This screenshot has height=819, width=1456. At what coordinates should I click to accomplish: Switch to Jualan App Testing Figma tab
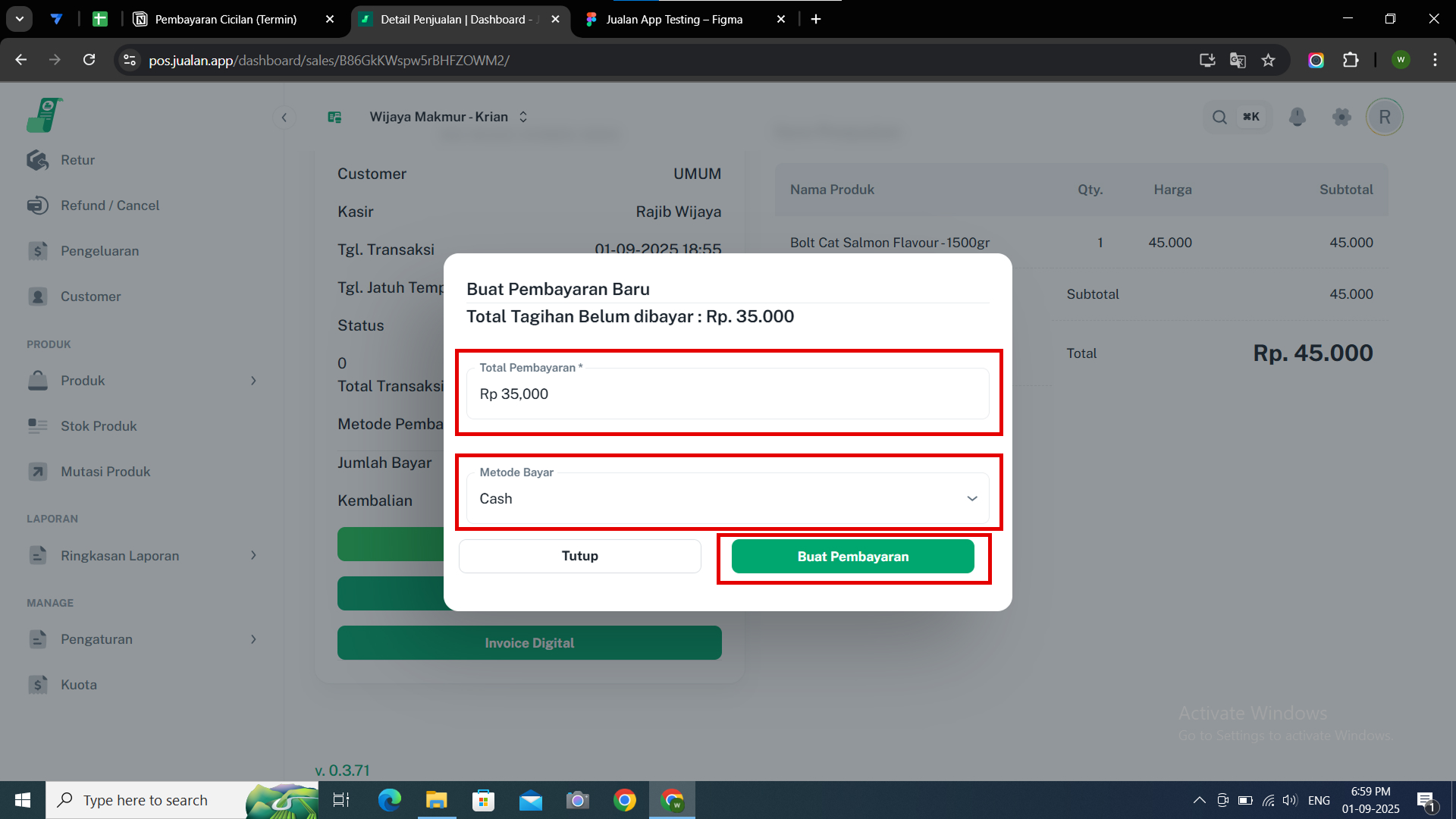[673, 19]
